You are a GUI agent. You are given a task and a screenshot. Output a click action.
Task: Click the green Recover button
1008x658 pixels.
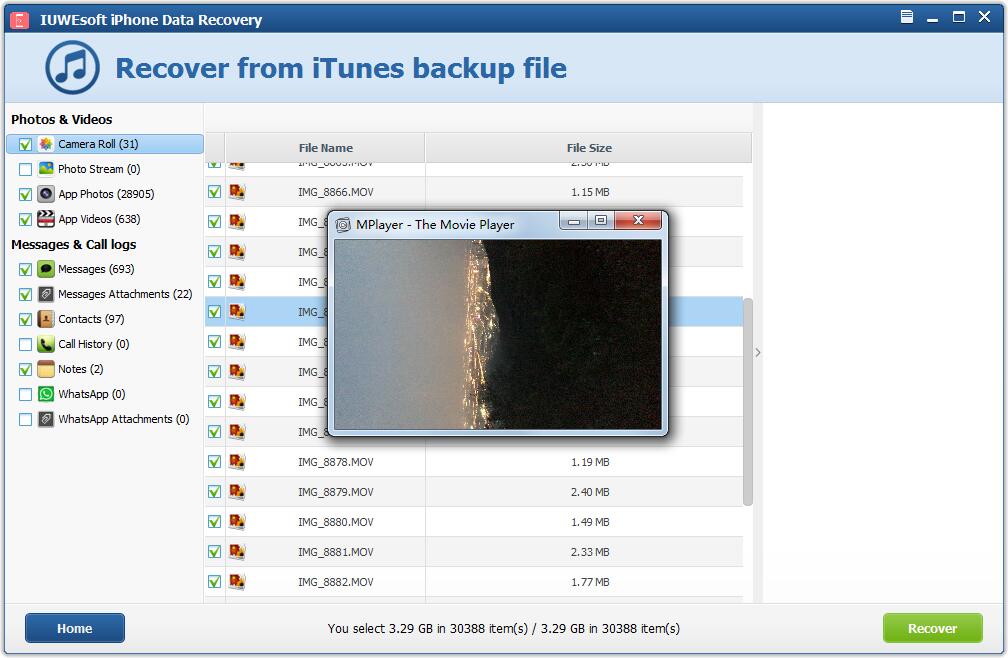click(933, 628)
